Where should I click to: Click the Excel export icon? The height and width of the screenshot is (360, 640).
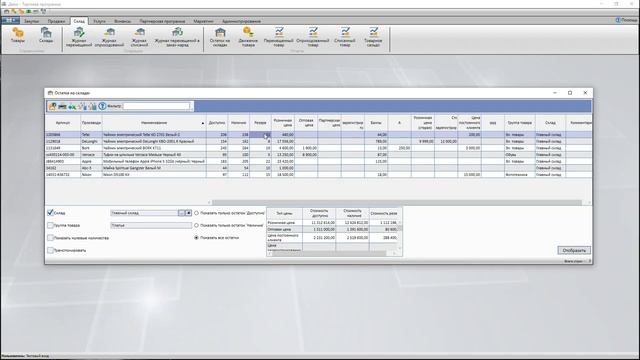pos(72,107)
